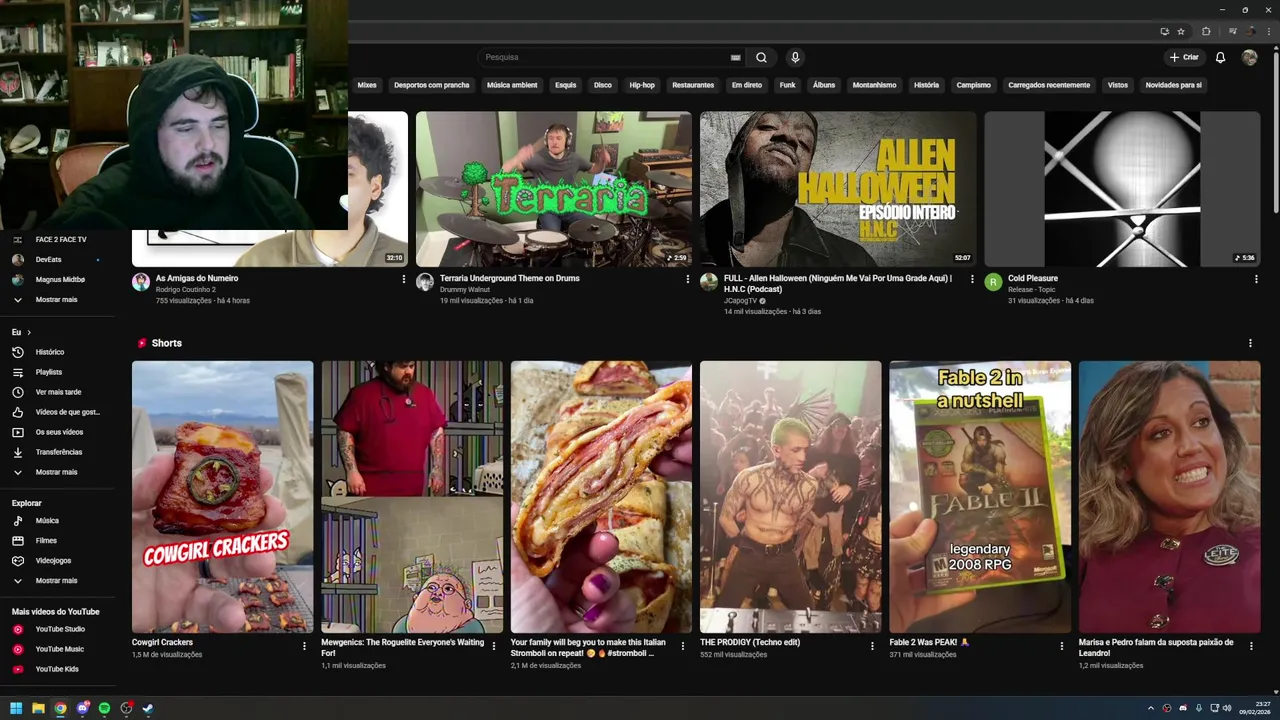1280x720 pixels.
Task: Select the Em direto filter chip
Action: pyautogui.click(x=746, y=85)
